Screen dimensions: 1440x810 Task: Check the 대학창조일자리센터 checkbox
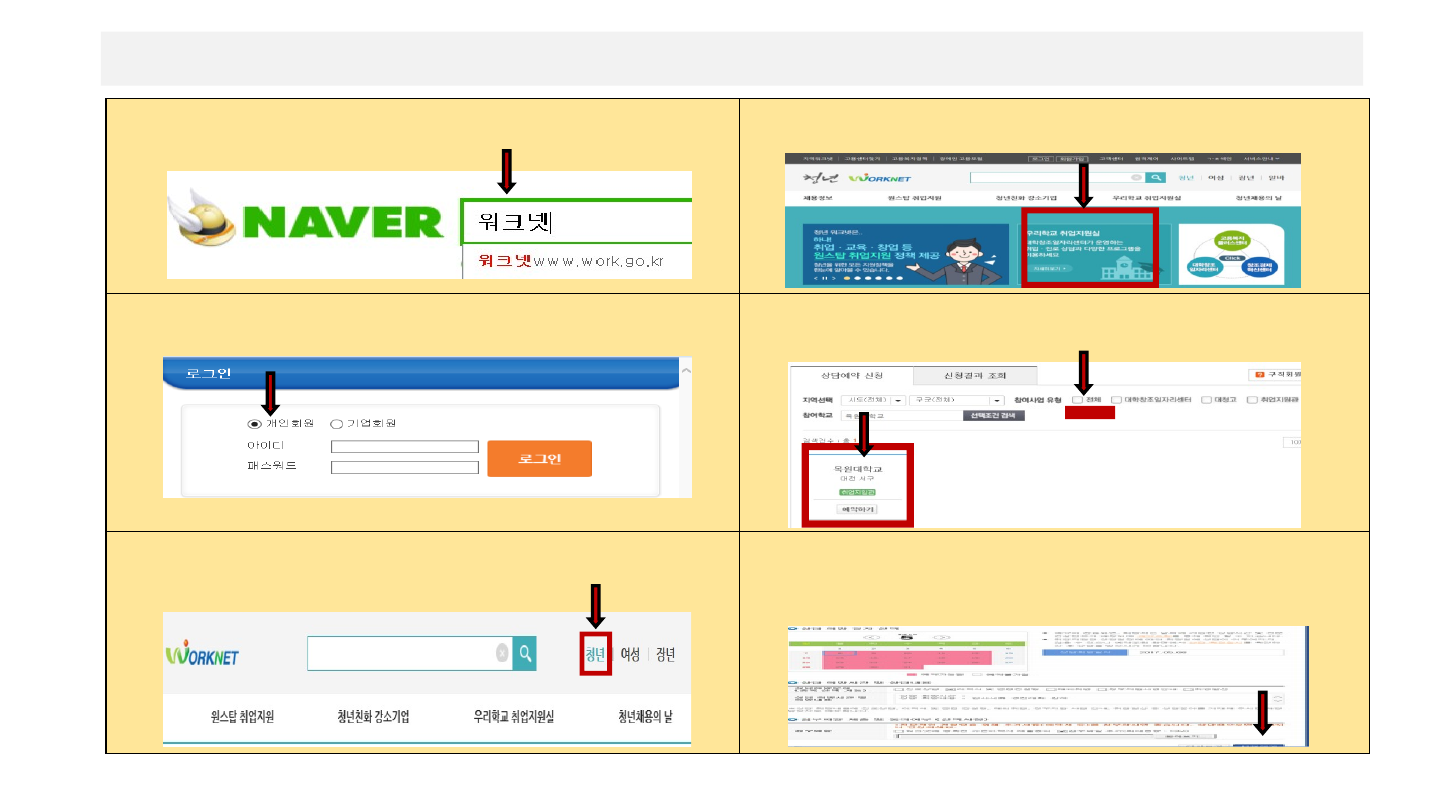(1116, 400)
